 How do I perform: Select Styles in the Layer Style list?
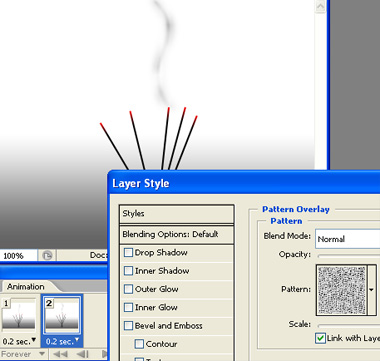pyautogui.click(x=177, y=214)
